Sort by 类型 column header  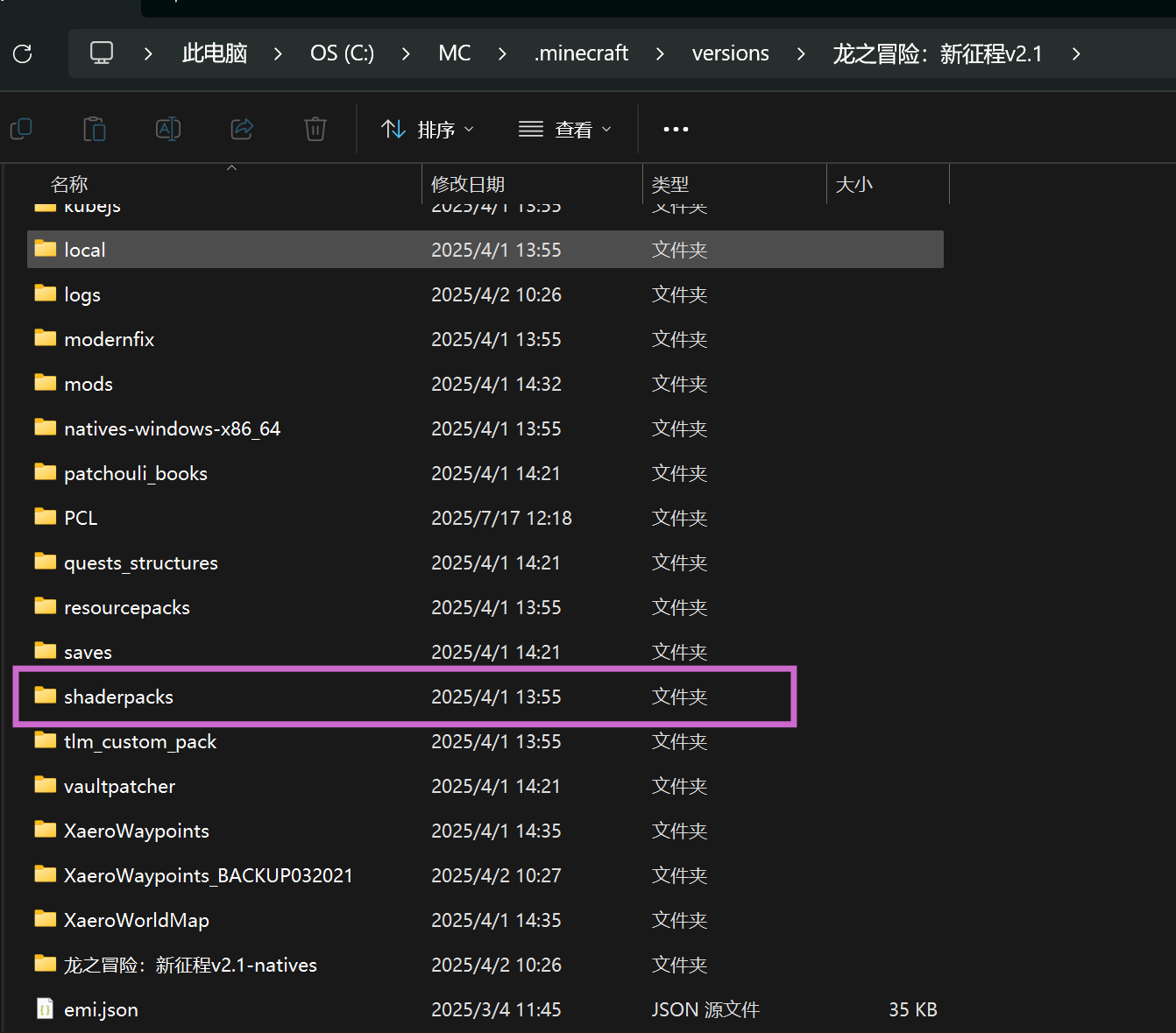670,184
